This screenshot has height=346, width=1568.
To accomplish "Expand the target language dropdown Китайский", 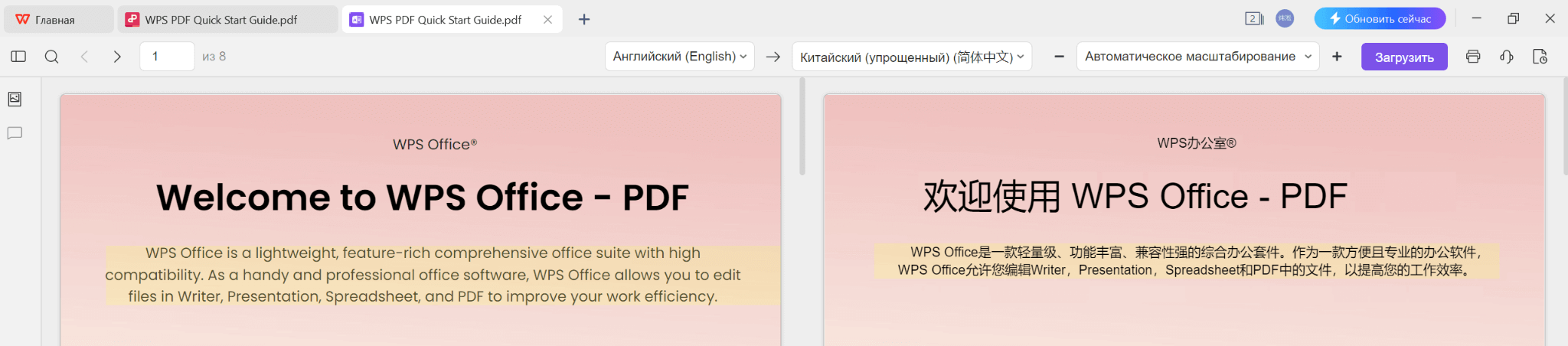I will (911, 57).
